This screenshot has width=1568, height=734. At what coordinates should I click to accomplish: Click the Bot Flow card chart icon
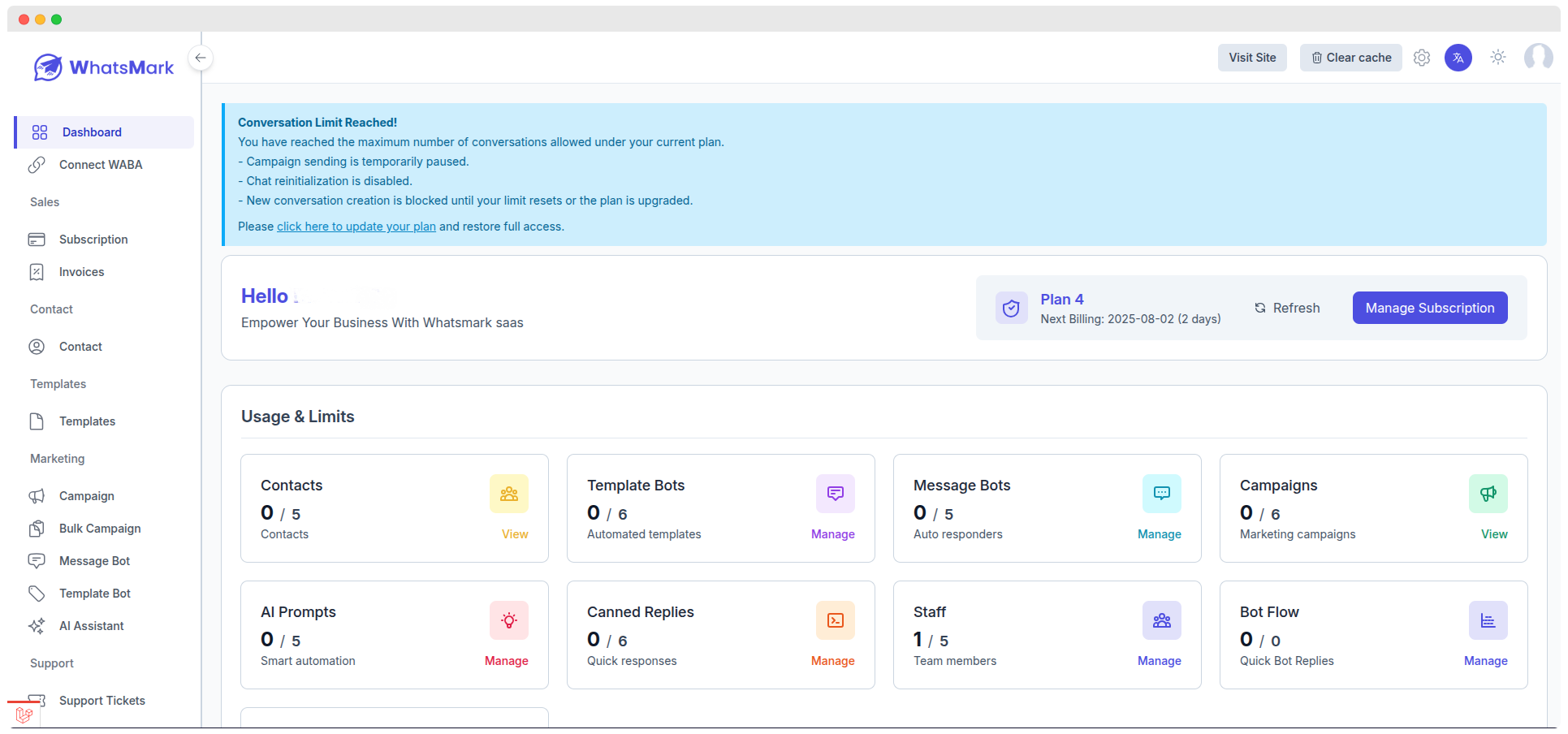coord(1488,620)
